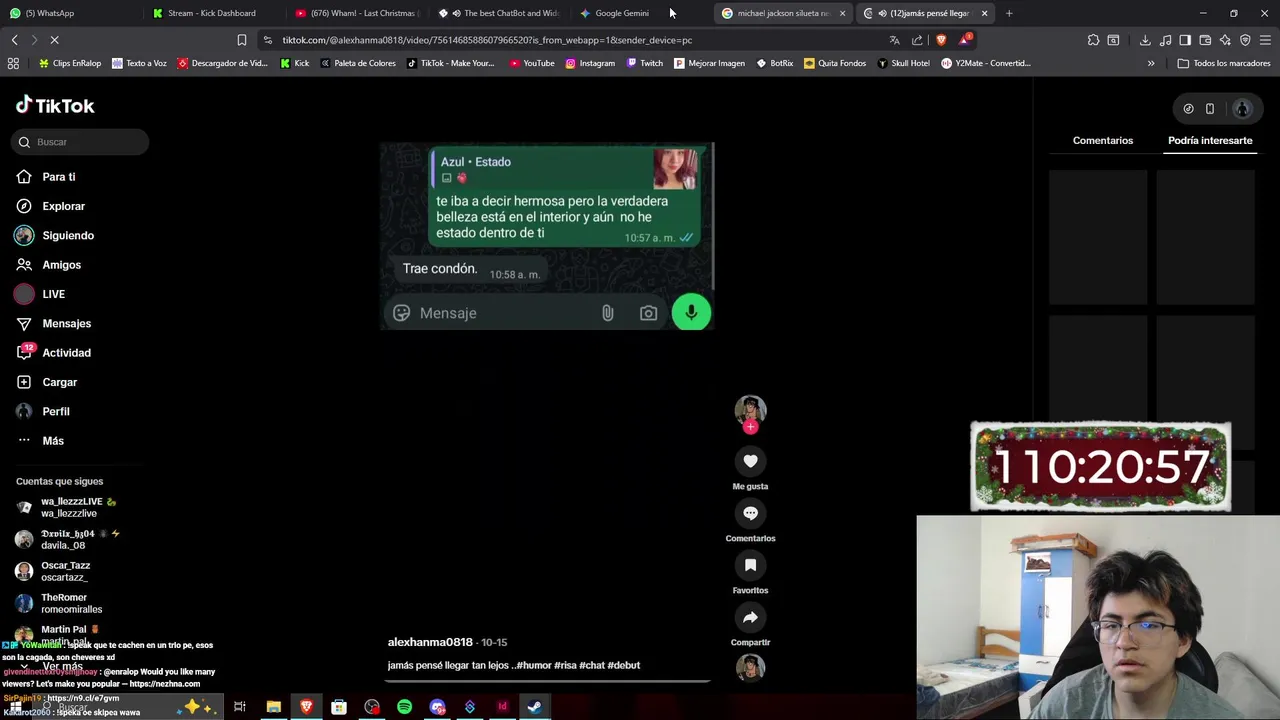Click the #chat hashtag

coord(592,665)
